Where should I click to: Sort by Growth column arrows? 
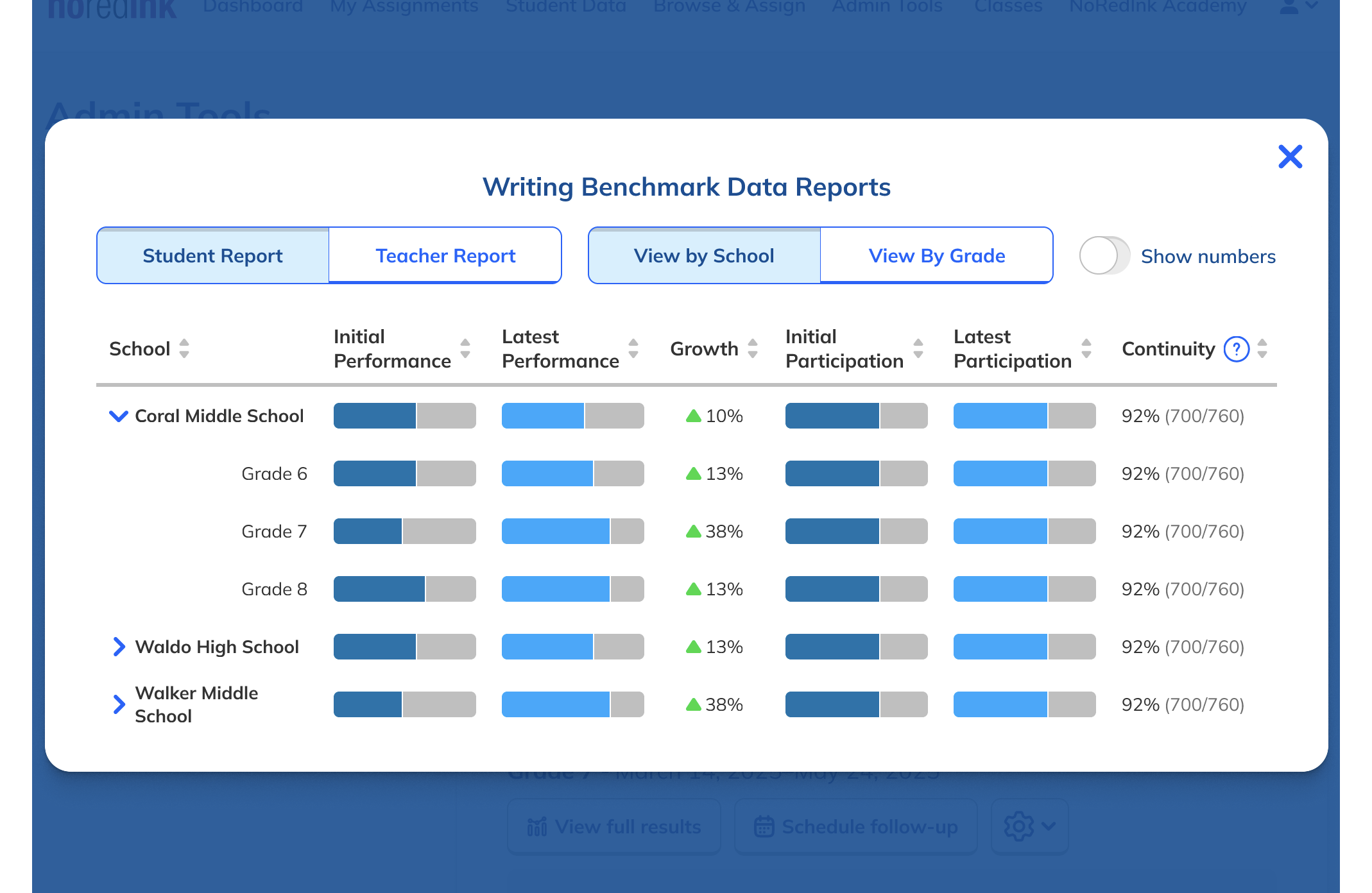753,349
